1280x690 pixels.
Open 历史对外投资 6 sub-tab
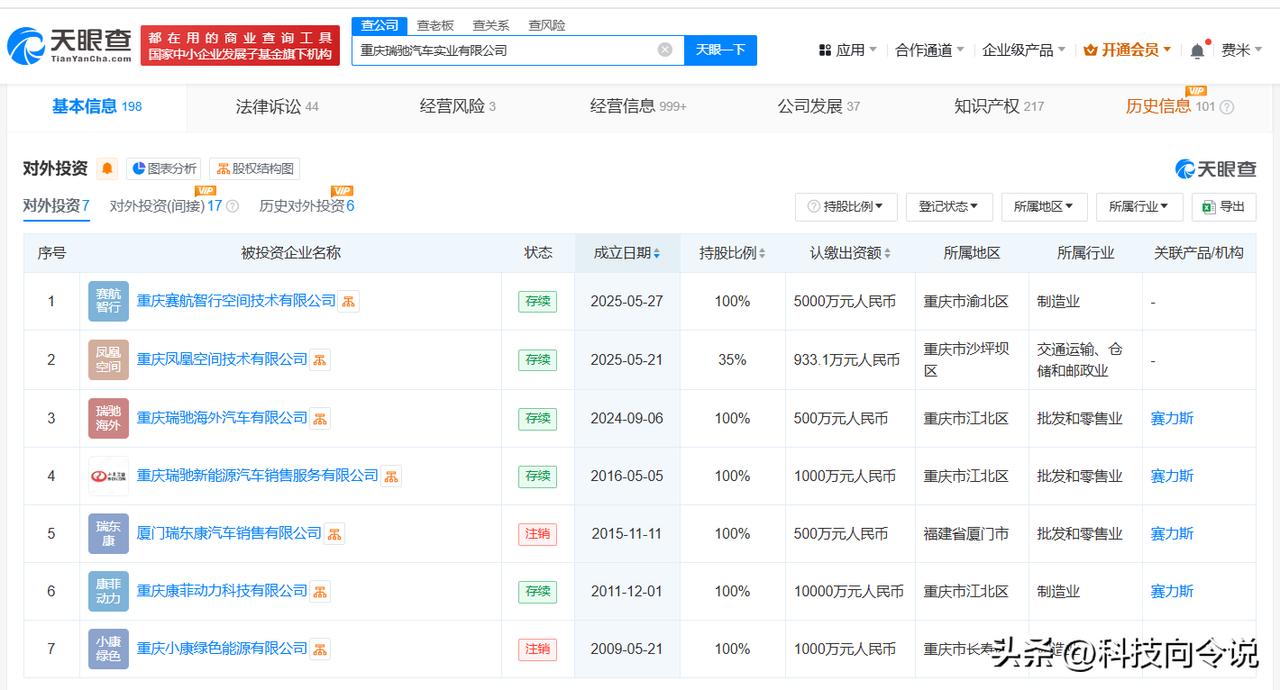click(307, 206)
